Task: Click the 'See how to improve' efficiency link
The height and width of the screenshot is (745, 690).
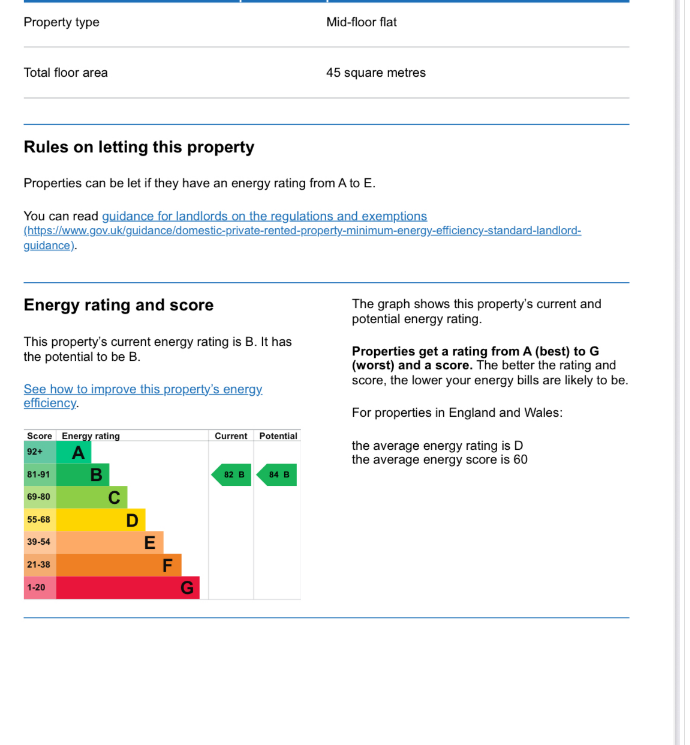Action: 142,389
